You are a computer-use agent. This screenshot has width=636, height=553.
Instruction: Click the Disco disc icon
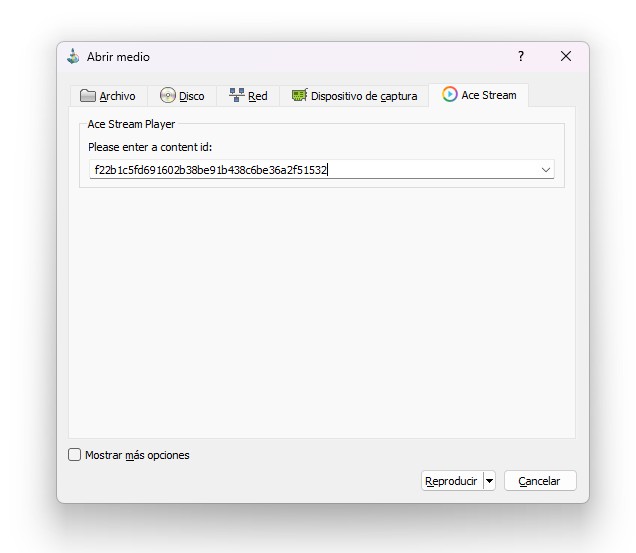[168, 96]
